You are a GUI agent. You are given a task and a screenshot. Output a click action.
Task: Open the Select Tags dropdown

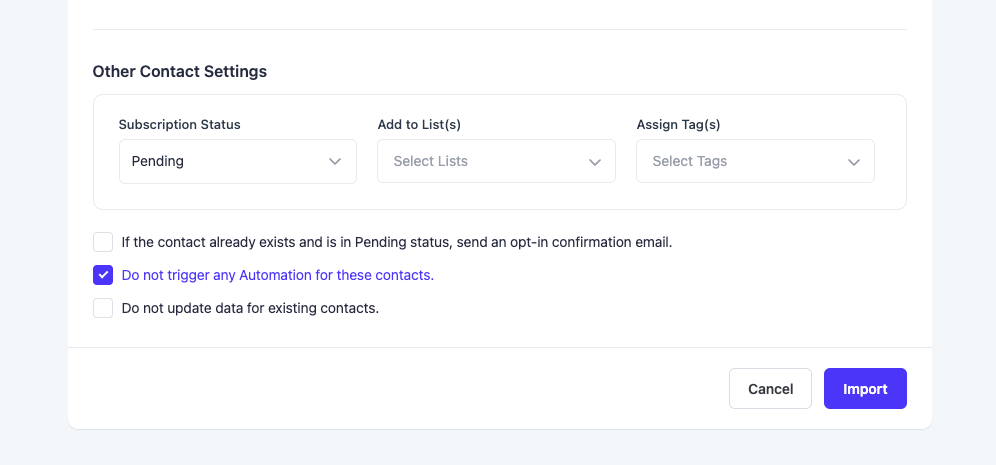(755, 161)
